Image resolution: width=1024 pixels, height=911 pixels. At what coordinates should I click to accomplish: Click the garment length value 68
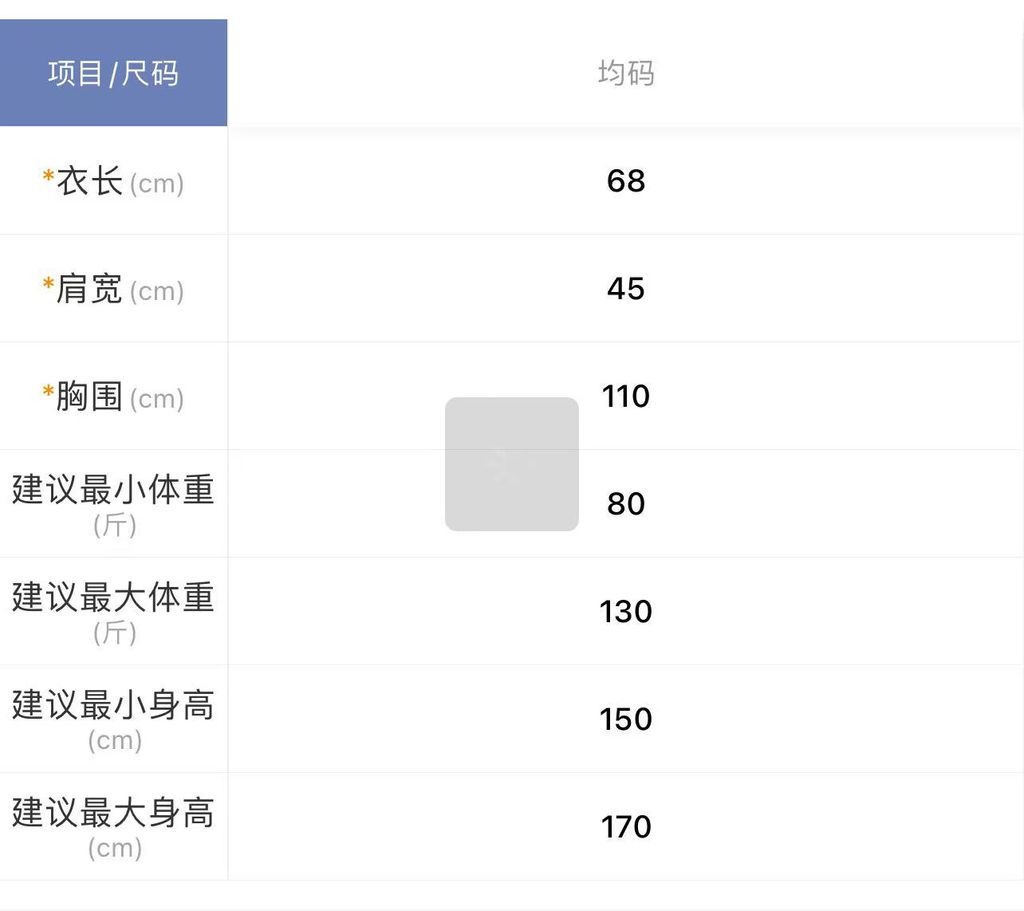pos(626,181)
